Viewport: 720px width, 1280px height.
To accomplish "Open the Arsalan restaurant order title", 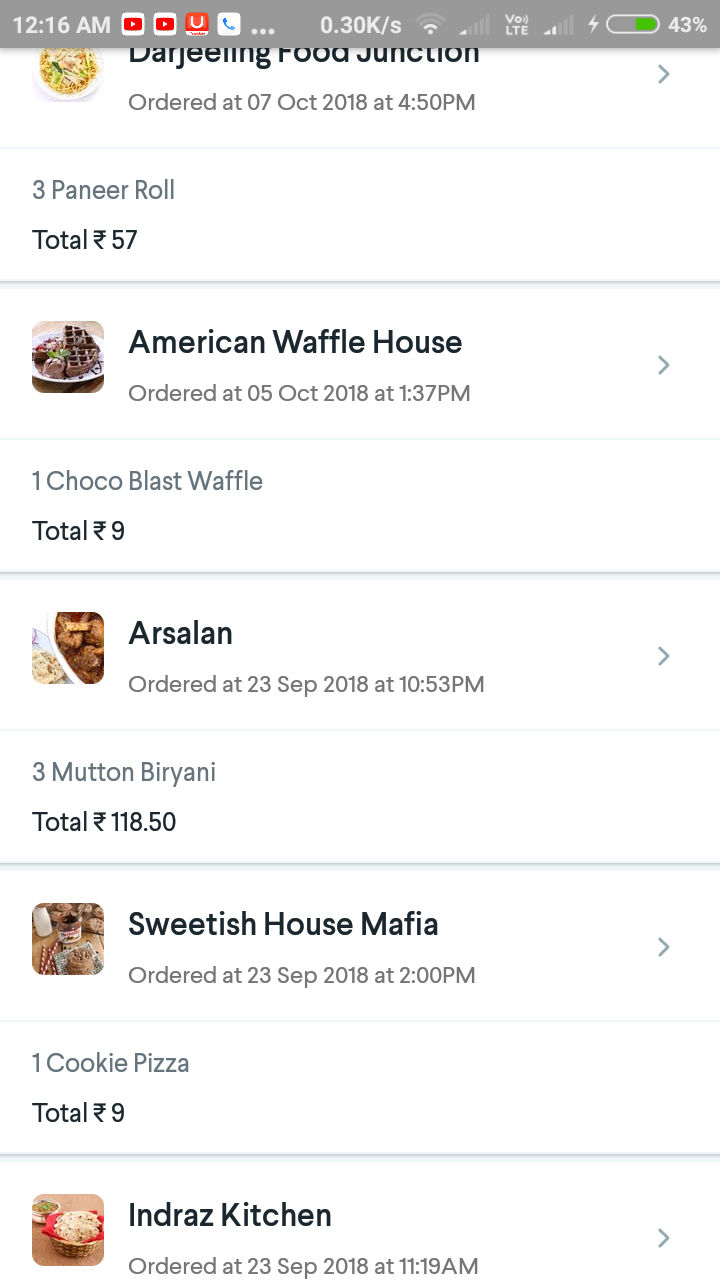I will (x=180, y=633).
